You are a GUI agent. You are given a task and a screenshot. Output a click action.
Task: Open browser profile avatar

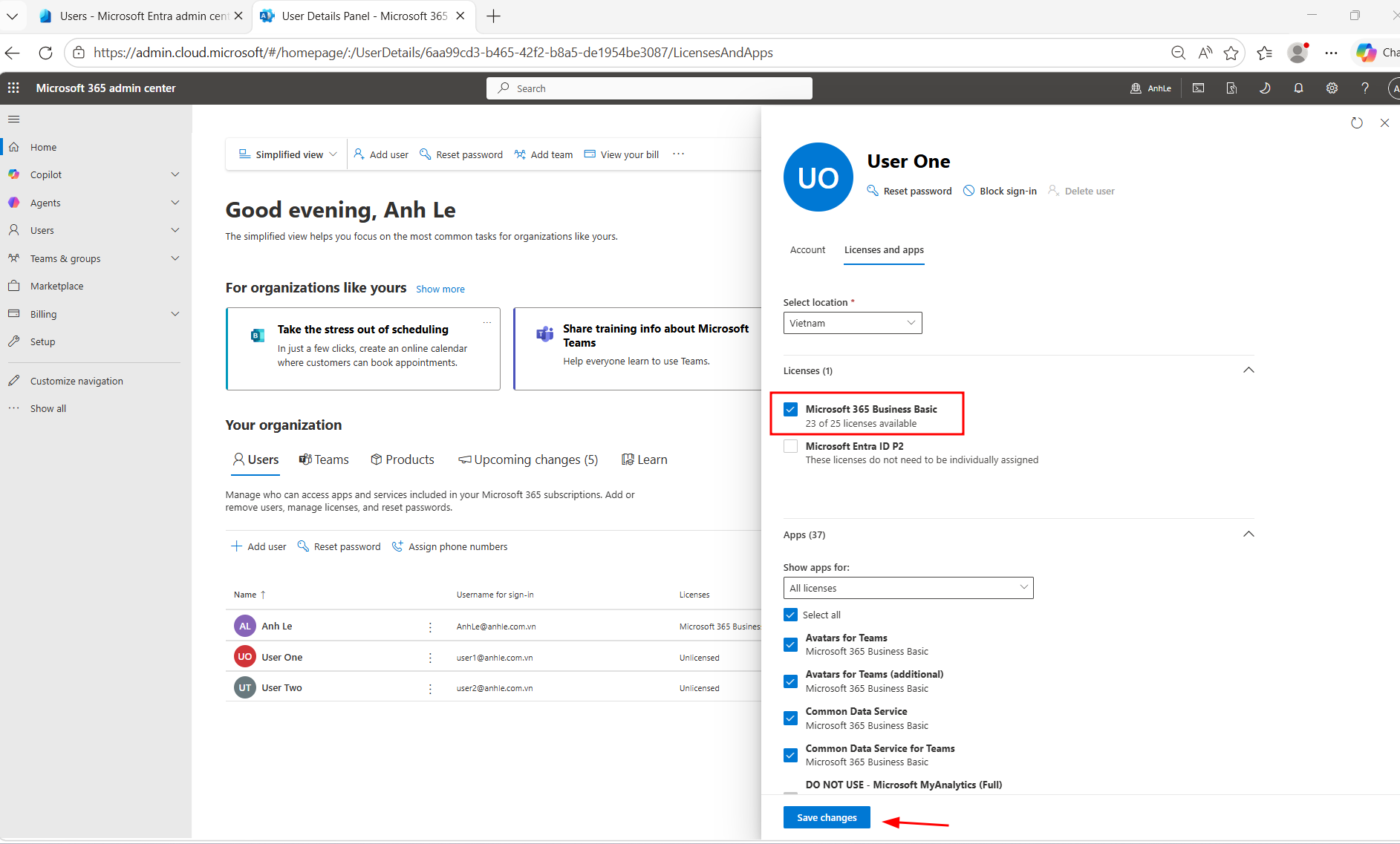(1298, 53)
